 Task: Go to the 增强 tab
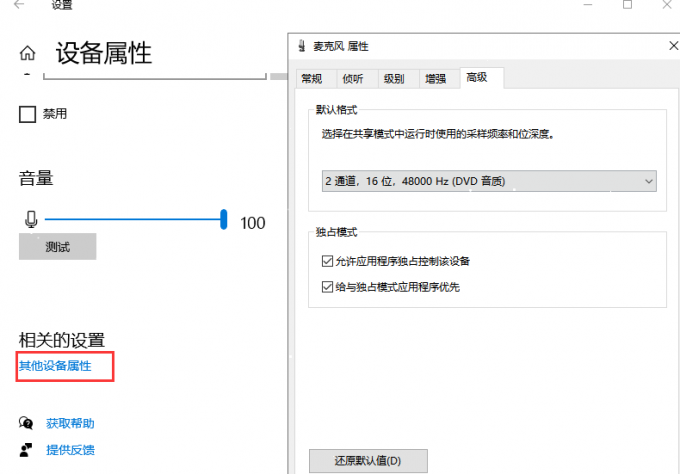435,79
